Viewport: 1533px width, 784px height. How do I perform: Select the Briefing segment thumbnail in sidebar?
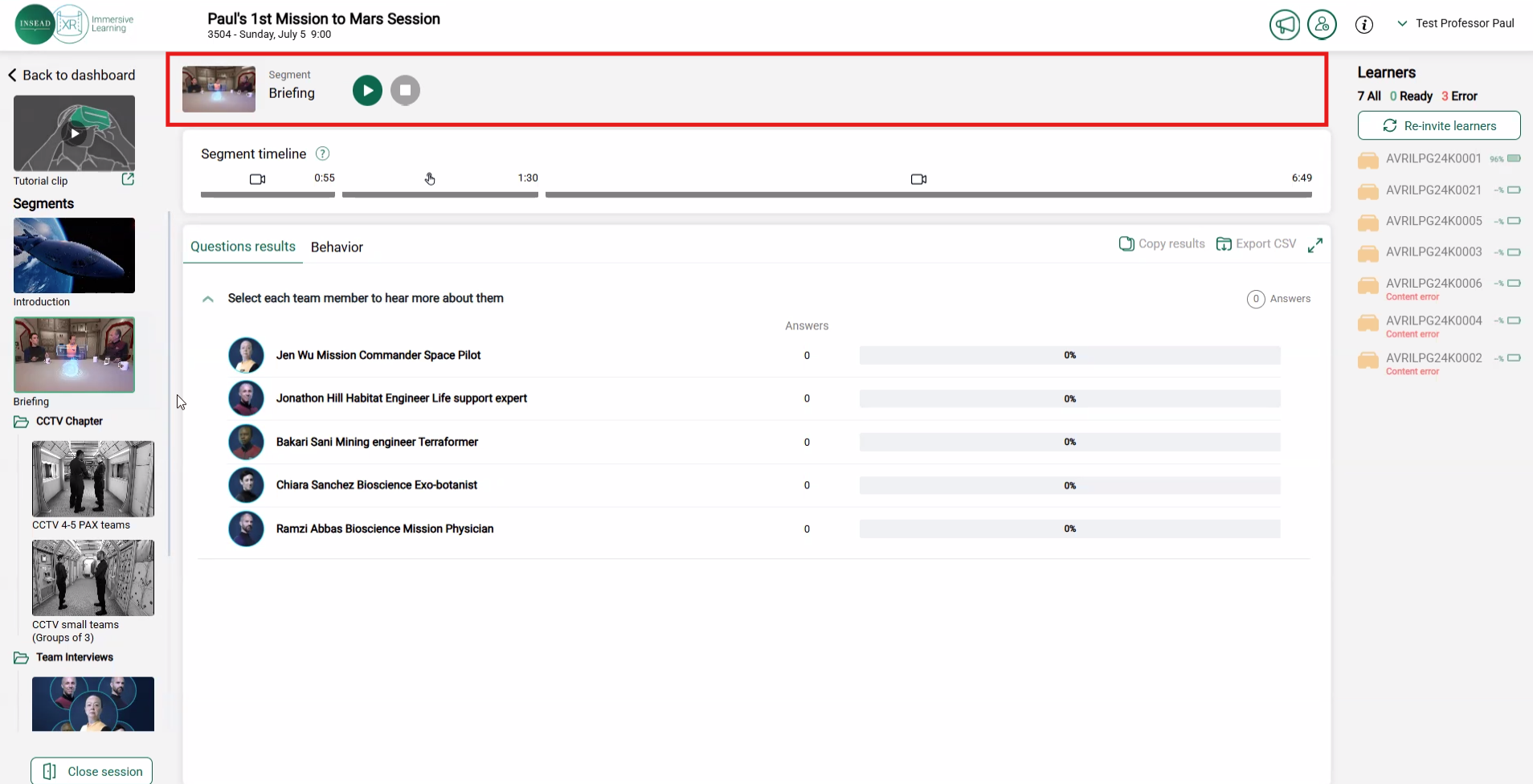pos(74,354)
